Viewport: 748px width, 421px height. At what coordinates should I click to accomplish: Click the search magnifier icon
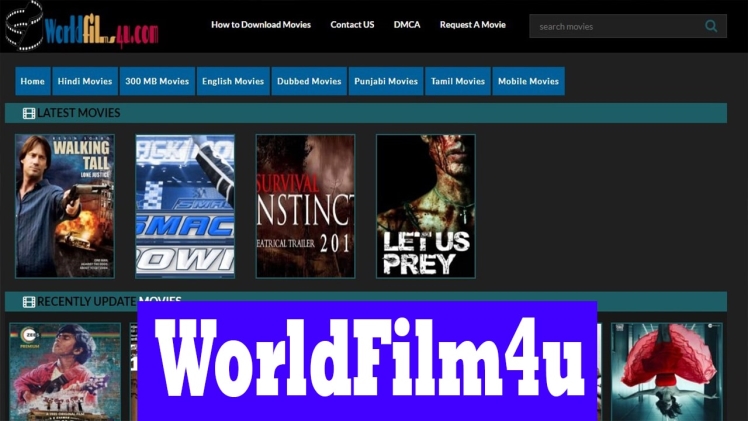click(711, 26)
